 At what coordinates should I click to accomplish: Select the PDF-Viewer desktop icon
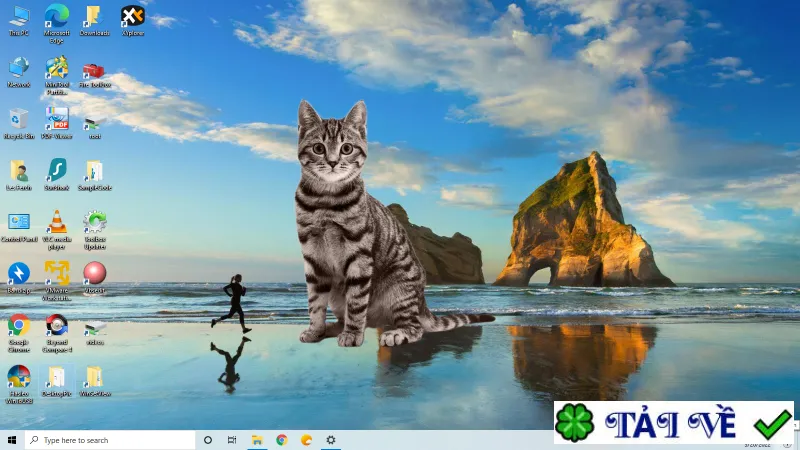(57, 123)
